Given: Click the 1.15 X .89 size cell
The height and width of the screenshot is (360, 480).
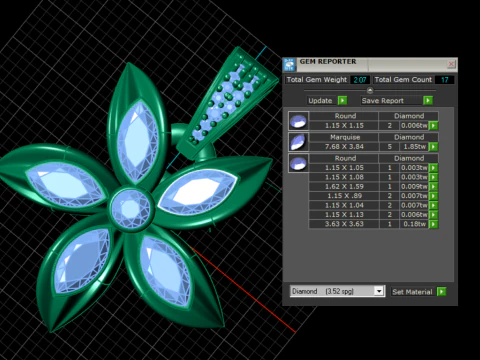Looking at the screenshot, I should click(x=344, y=196).
